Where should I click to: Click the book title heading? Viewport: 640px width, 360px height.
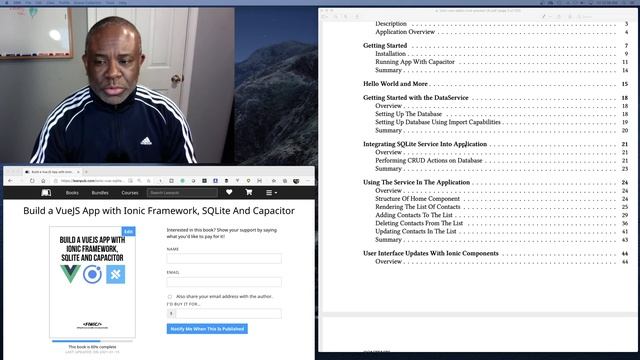(x=159, y=211)
